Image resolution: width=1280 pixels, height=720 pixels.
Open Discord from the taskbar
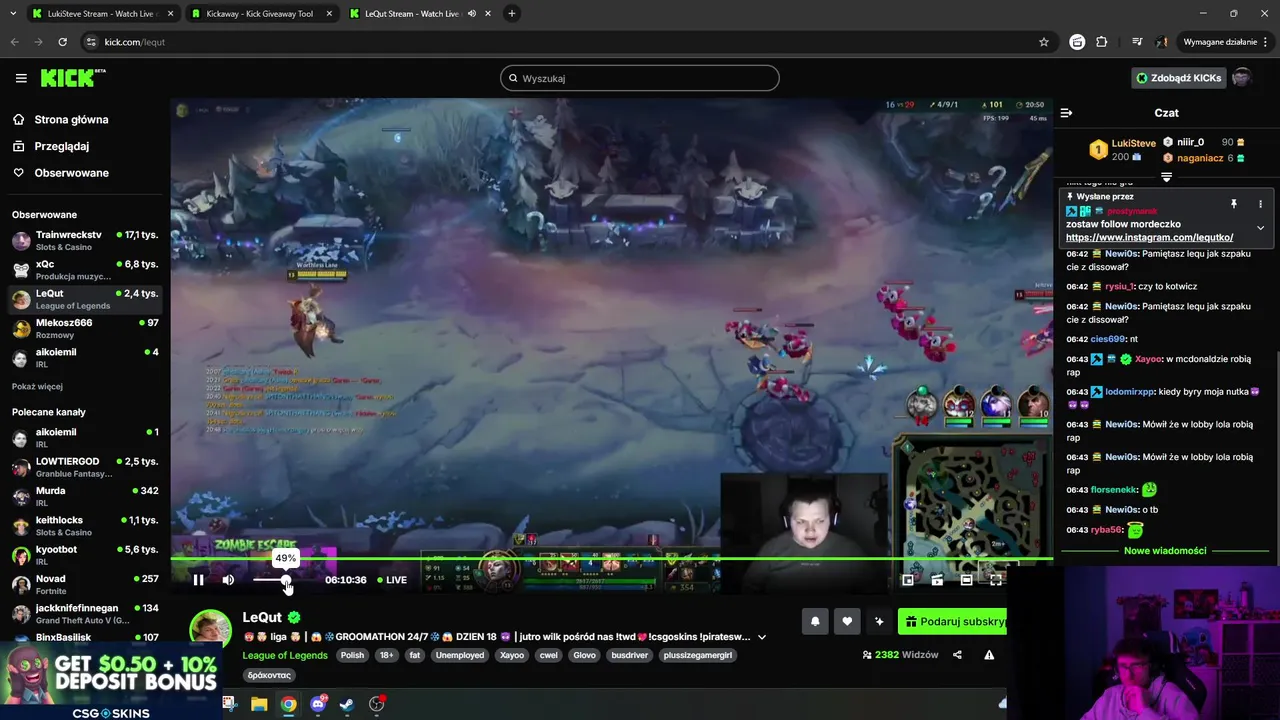pos(318,704)
